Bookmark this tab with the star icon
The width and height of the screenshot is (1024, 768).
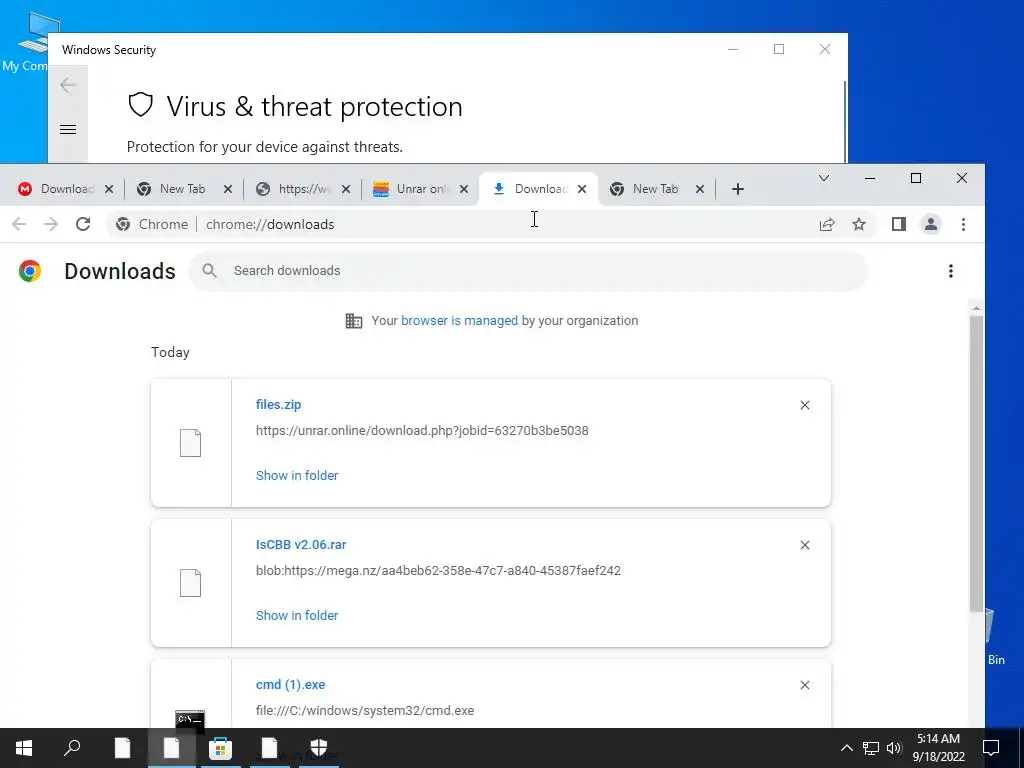pos(859,224)
